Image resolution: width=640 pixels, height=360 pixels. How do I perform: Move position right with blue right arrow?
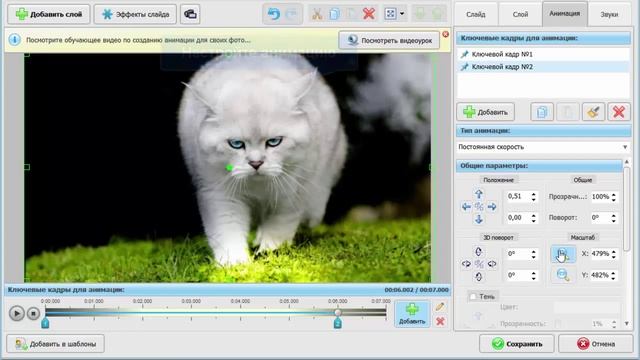click(492, 207)
